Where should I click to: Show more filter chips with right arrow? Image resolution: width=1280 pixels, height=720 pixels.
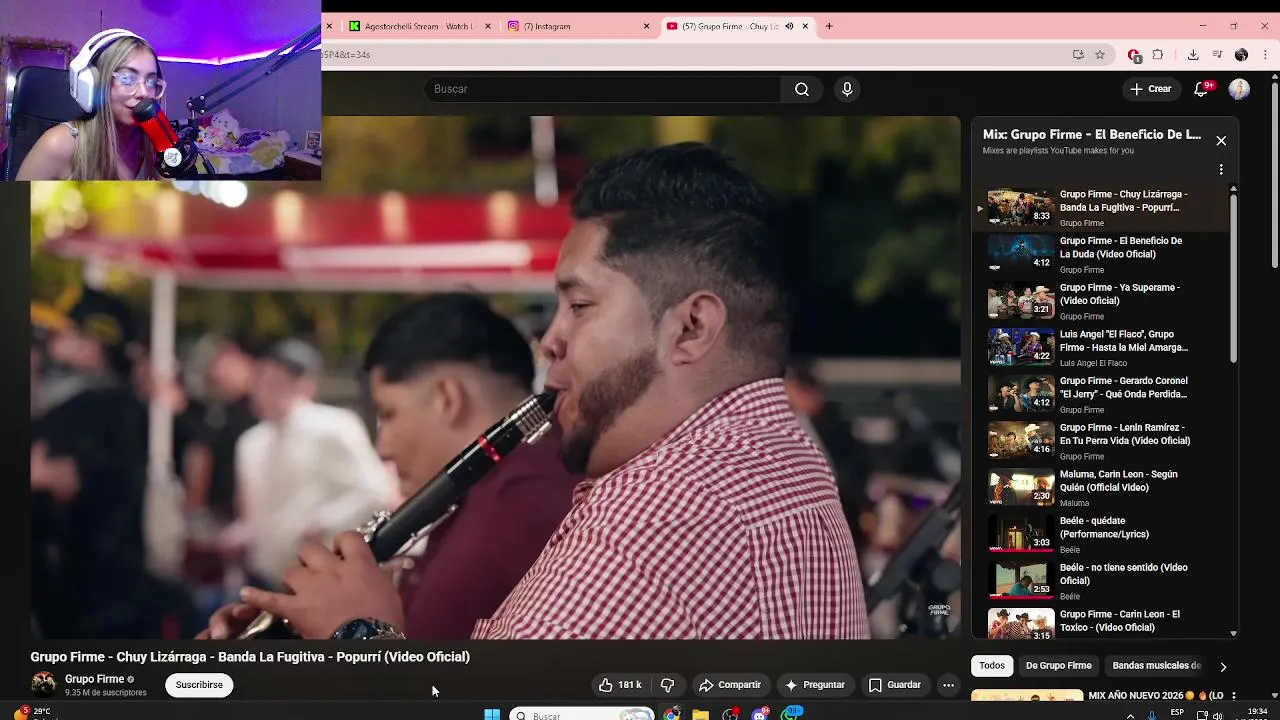1222,666
